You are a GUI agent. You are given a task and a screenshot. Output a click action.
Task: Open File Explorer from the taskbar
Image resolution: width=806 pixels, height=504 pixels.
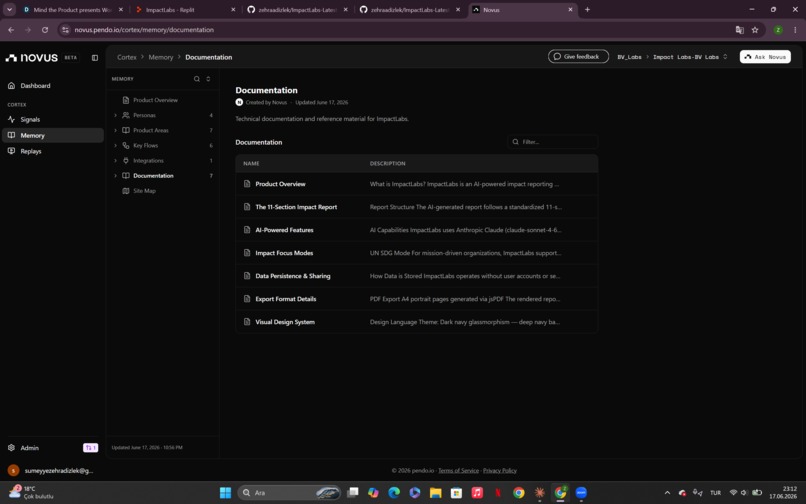(435, 493)
